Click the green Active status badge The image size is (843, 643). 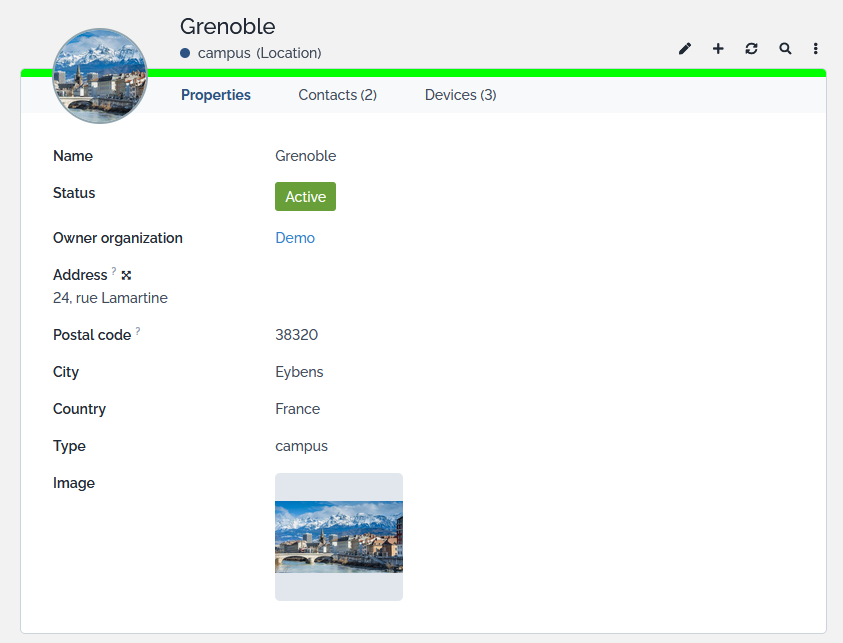[305, 197]
